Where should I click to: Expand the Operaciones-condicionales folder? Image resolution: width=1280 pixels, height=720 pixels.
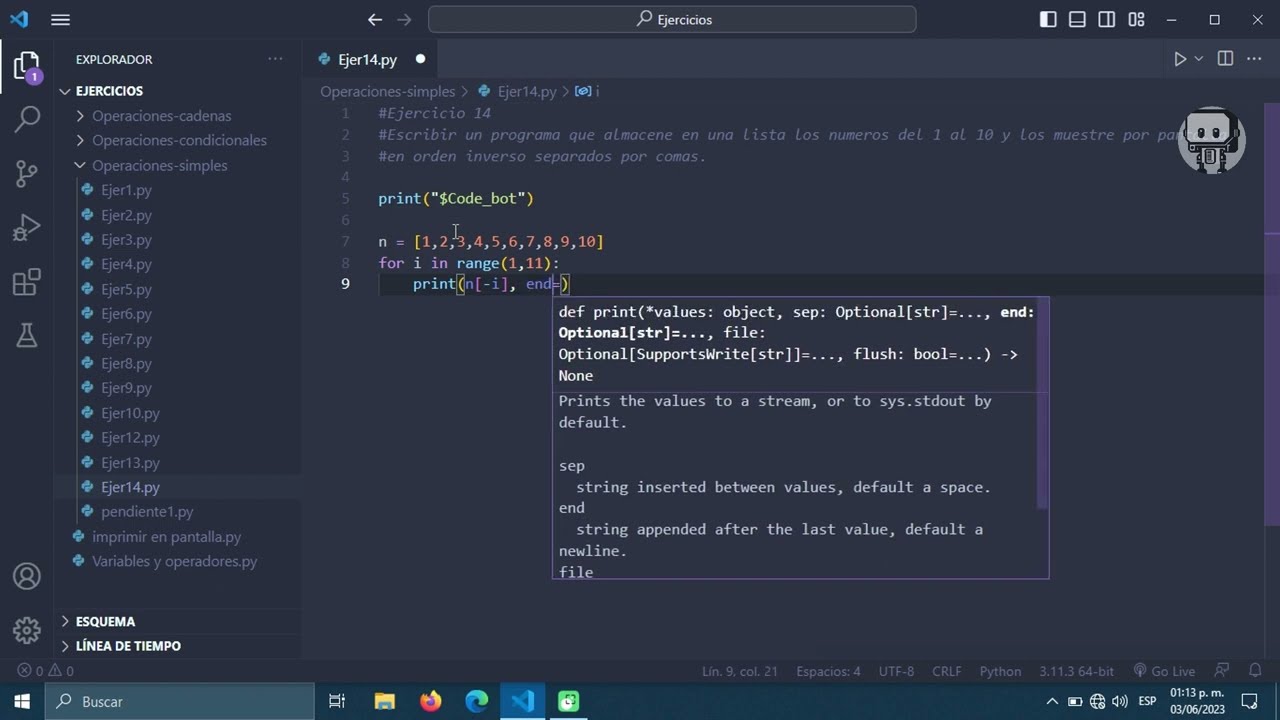(179, 140)
